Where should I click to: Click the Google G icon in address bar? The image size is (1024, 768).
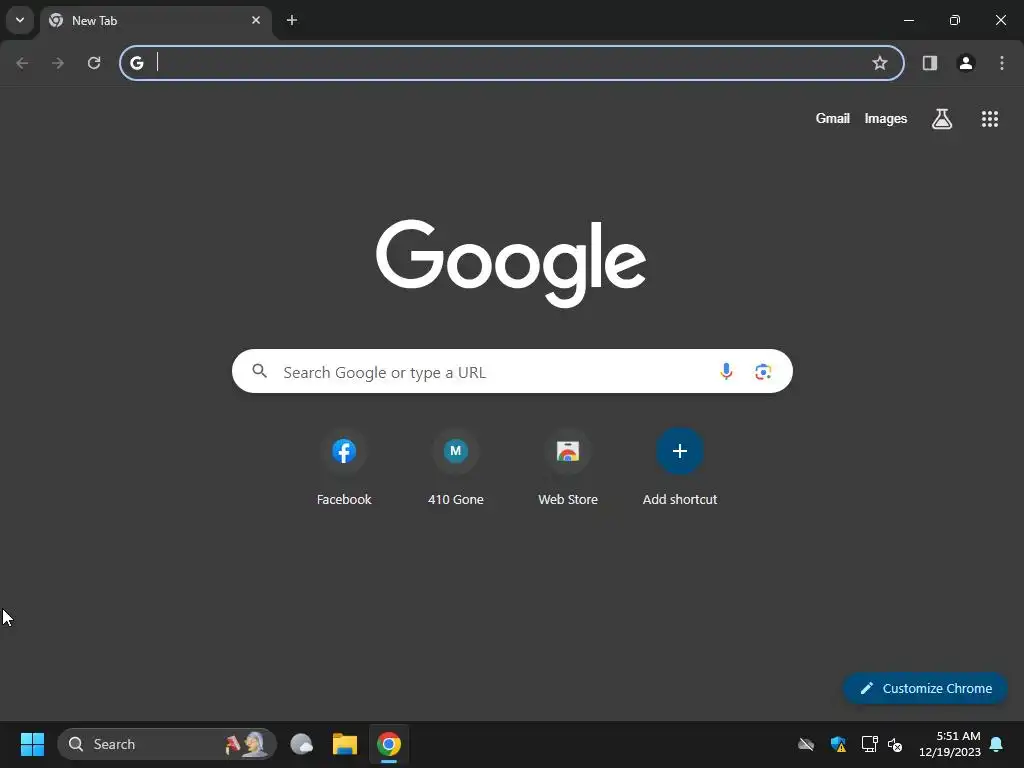click(x=136, y=63)
